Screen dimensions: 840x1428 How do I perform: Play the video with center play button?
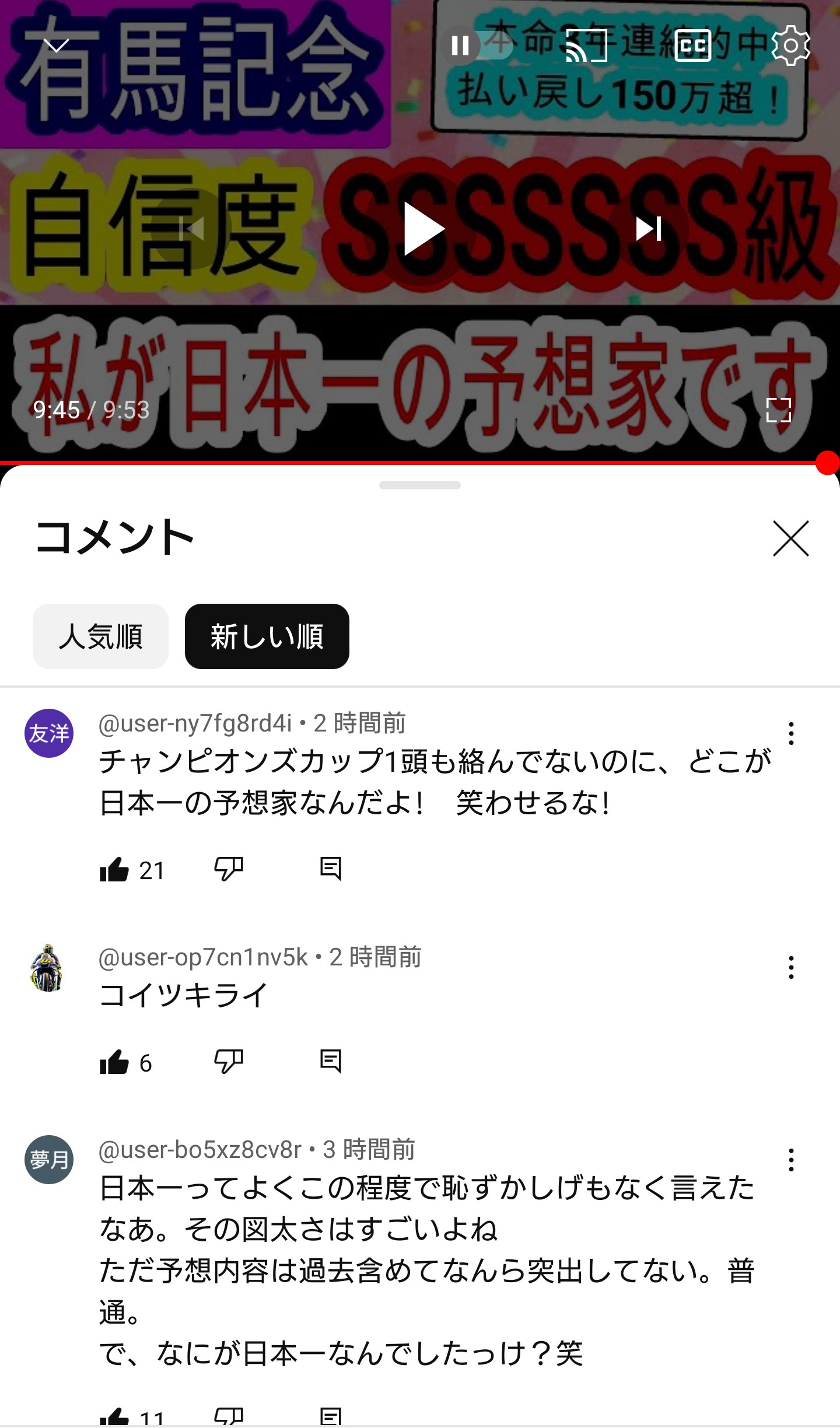click(x=421, y=228)
